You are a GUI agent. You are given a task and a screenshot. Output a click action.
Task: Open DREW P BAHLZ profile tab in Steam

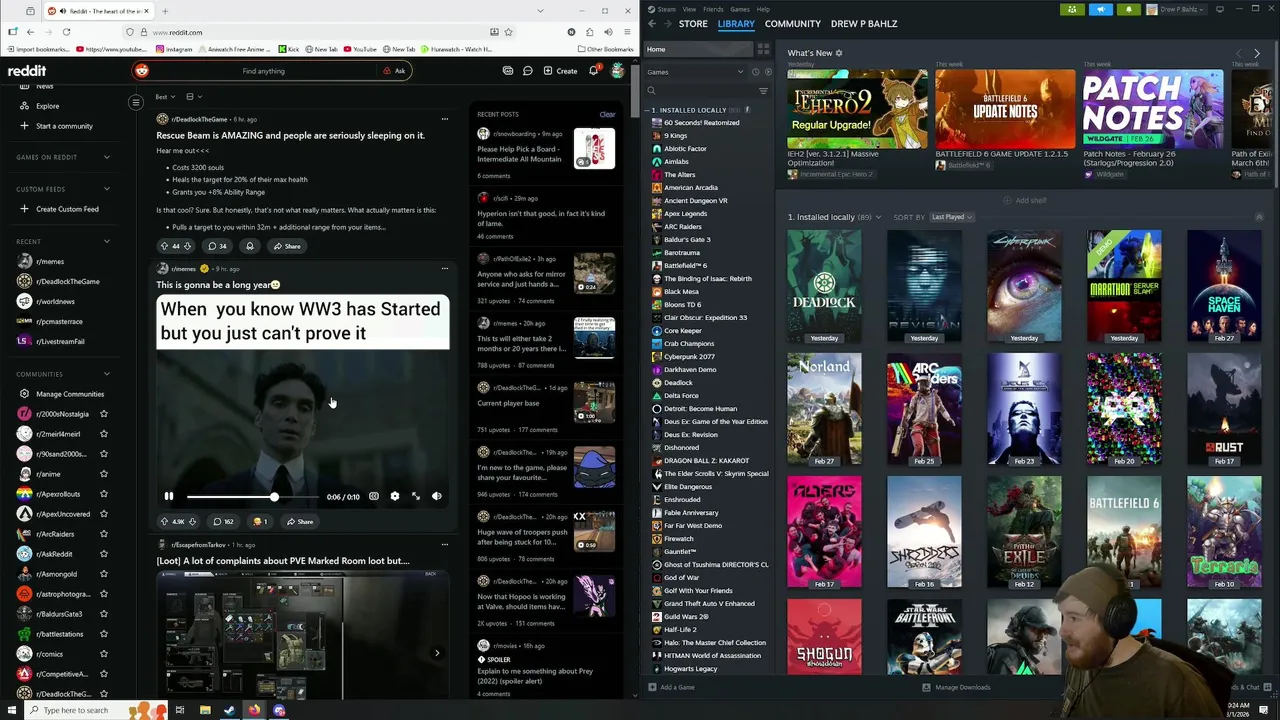[x=864, y=23]
